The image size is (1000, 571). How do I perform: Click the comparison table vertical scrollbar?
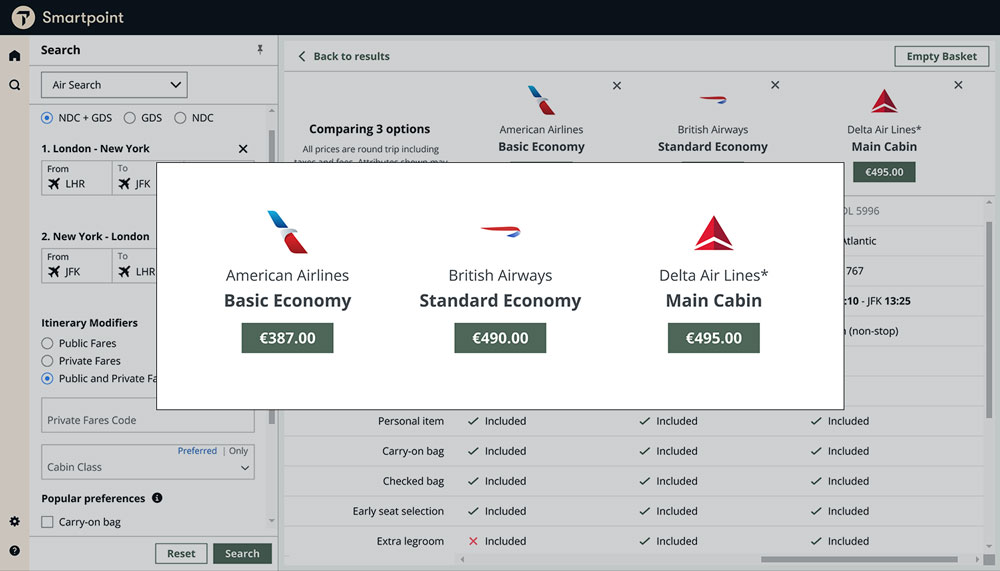pos(989,319)
